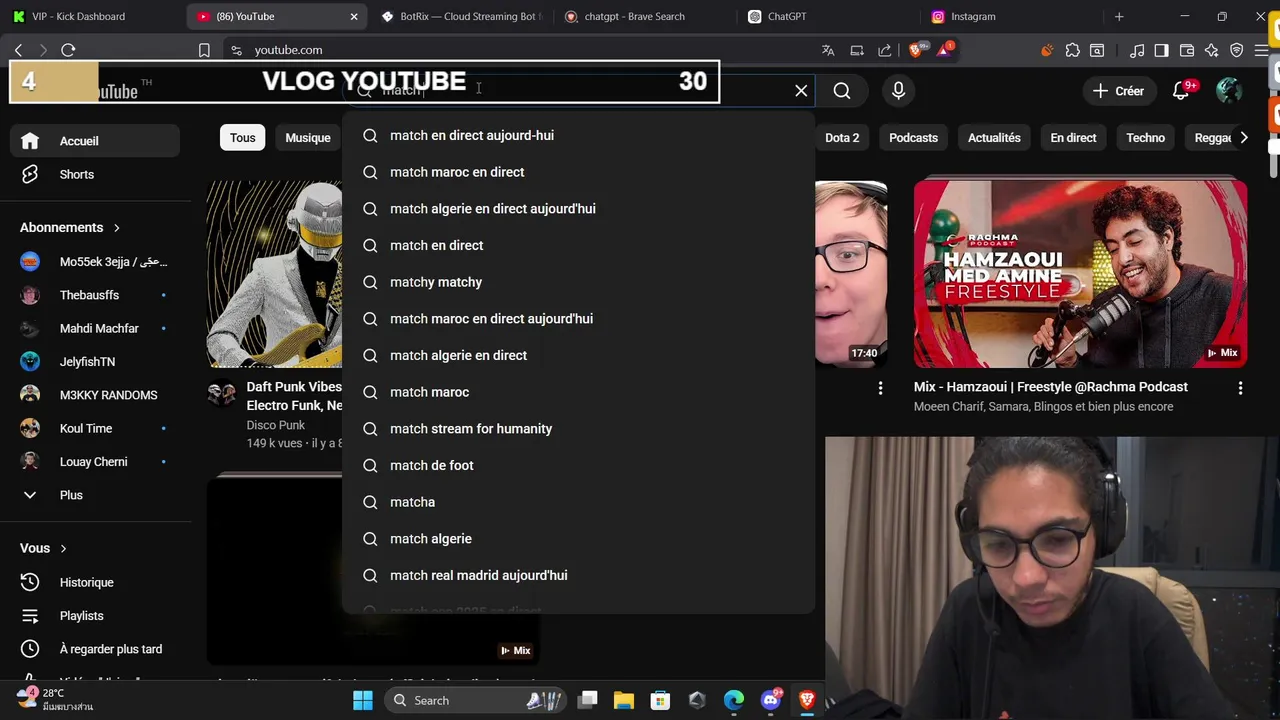The height and width of the screenshot is (720, 1280).
Task: Open Koul Time subscription channel
Action: [95, 428]
